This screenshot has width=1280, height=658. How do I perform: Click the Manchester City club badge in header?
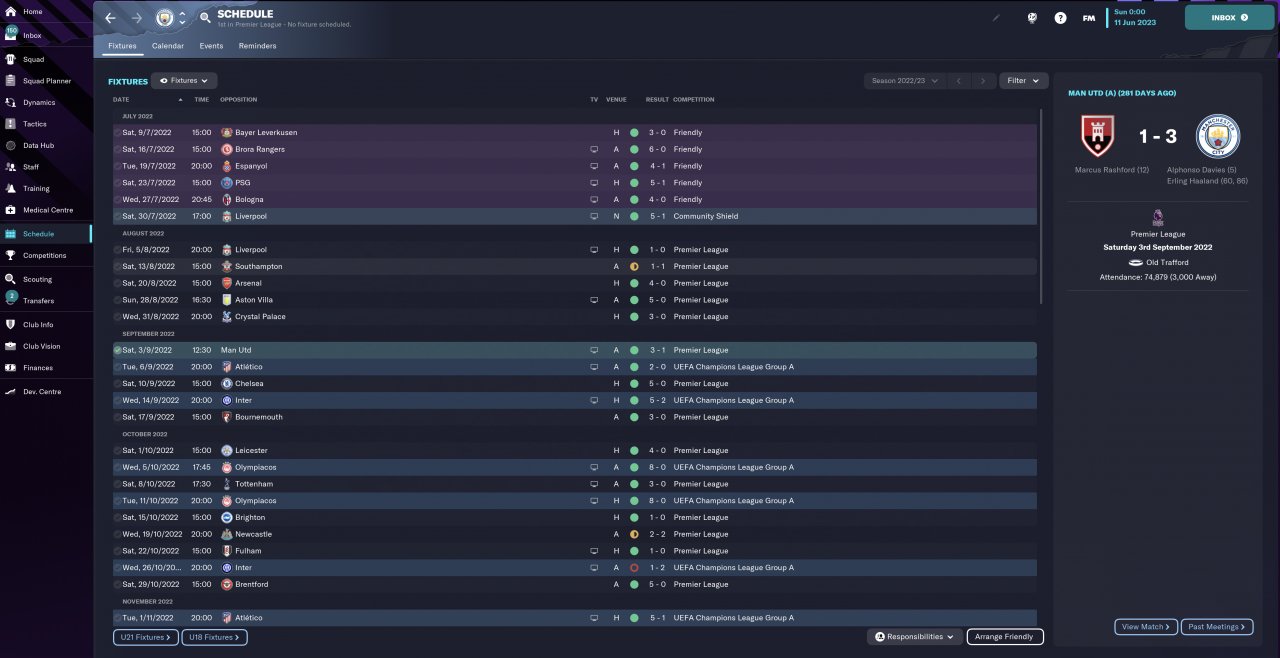(x=165, y=18)
